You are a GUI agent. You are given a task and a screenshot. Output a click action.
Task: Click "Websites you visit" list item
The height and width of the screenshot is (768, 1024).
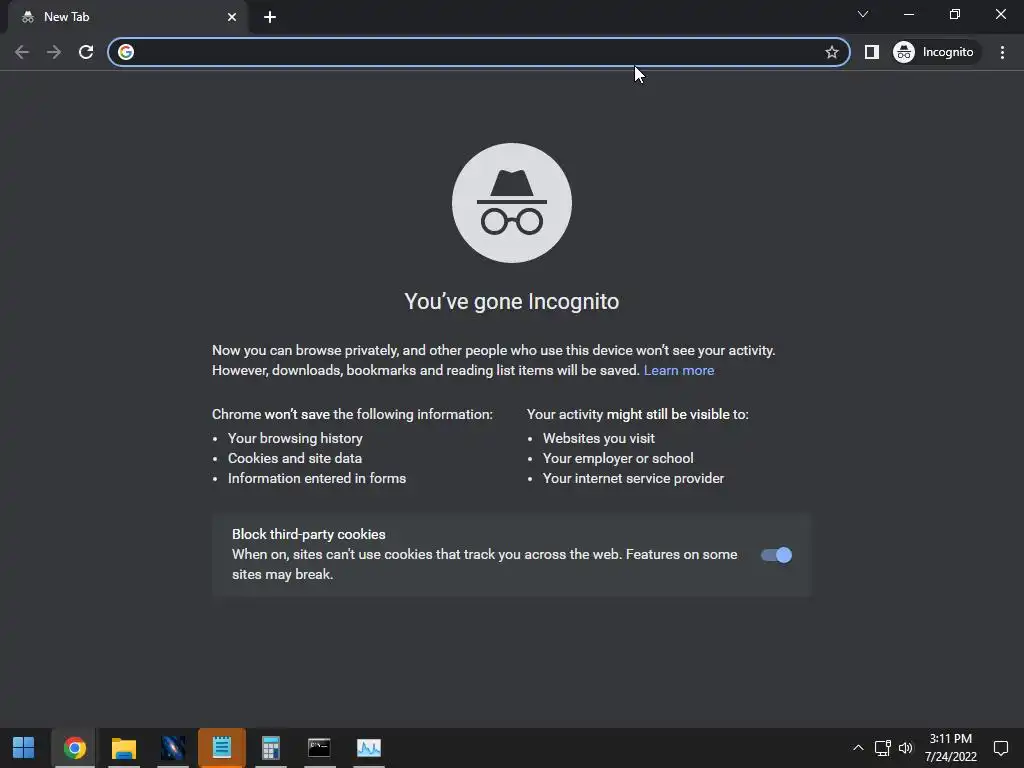pyautogui.click(x=599, y=438)
